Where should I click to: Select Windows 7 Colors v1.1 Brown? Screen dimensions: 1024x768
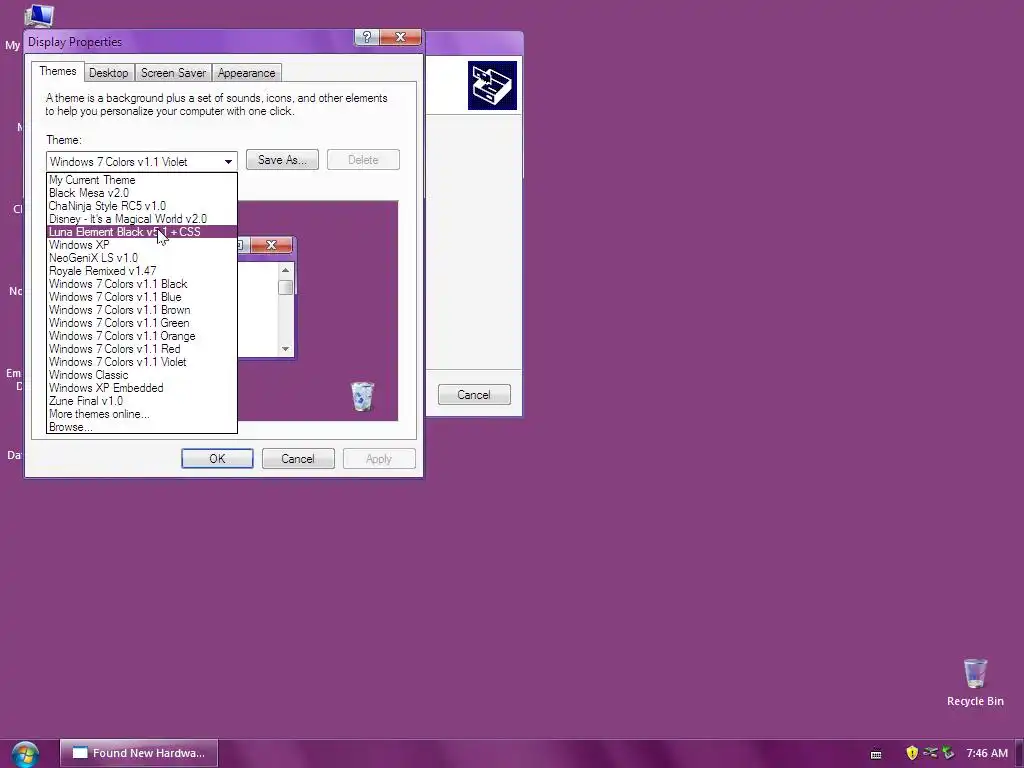142,310
